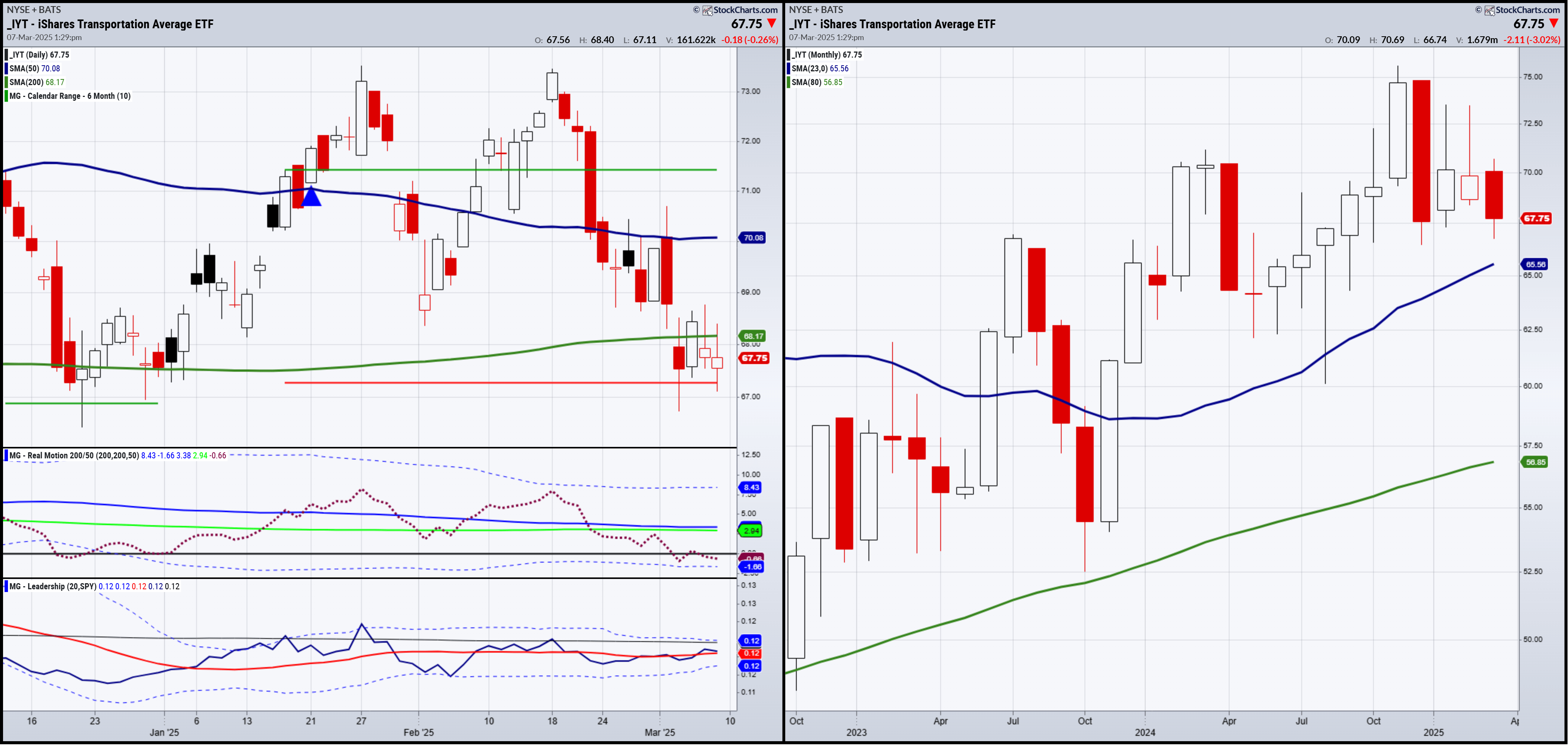The height and width of the screenshot is (745, 1568).
Task: Click the NYSE + BATS label on left chart
Action: (x=34, y=10)
